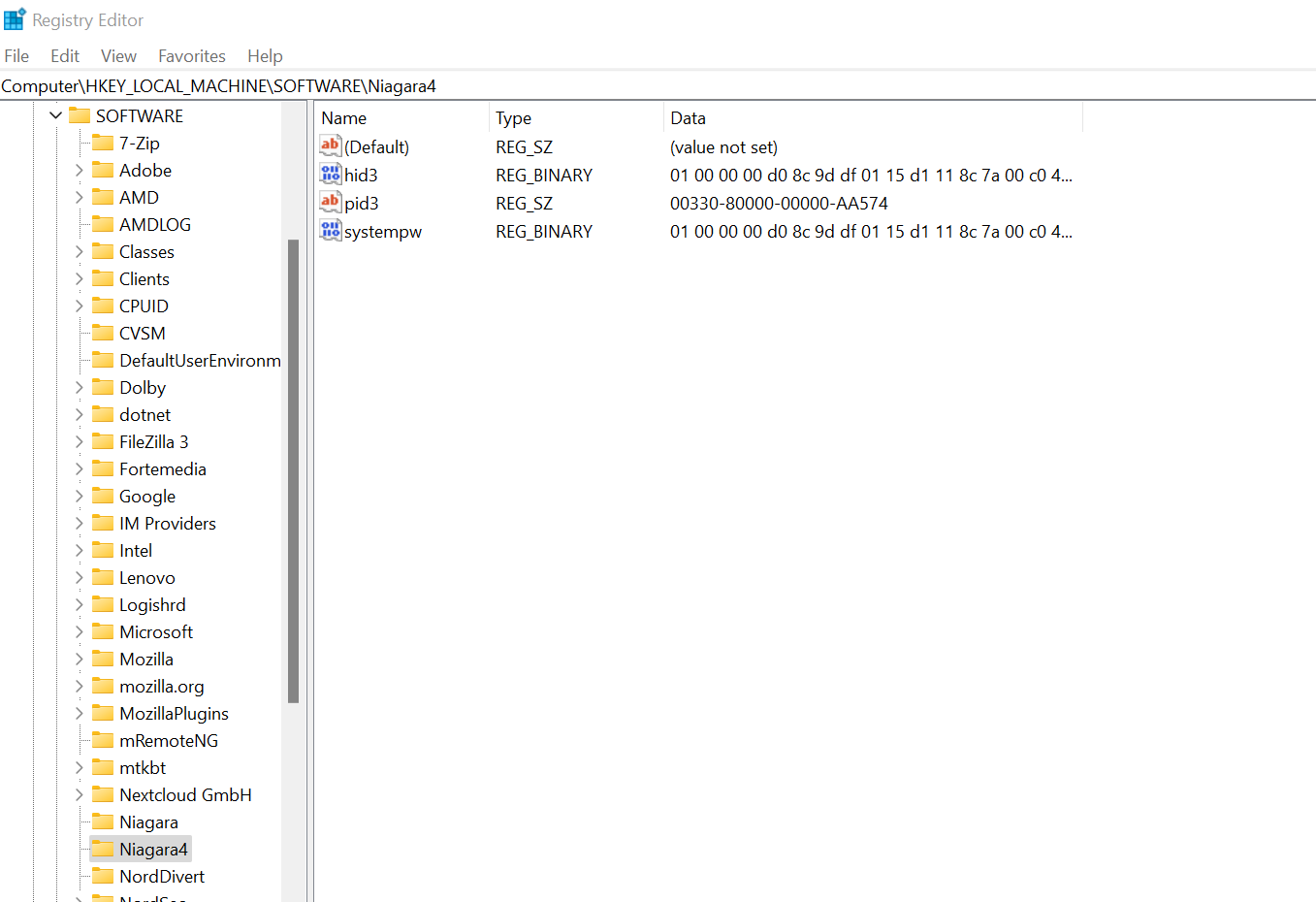The width and height of the screenshot is (1316, 902).
Task: Click the (Default) string value icon
Action: click(x=331, y=146)
